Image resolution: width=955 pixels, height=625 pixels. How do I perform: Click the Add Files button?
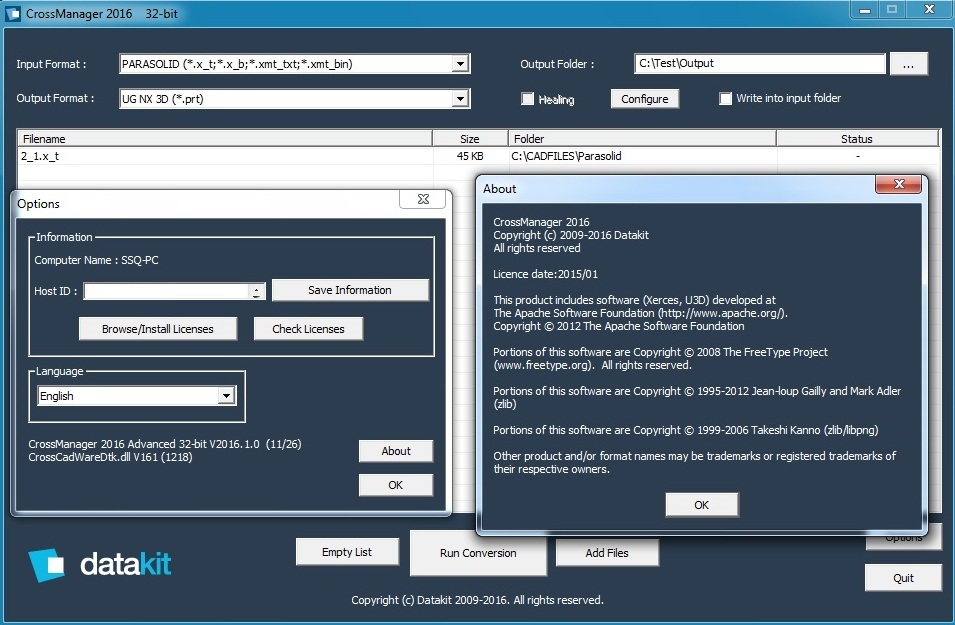[x=607, y=553]
